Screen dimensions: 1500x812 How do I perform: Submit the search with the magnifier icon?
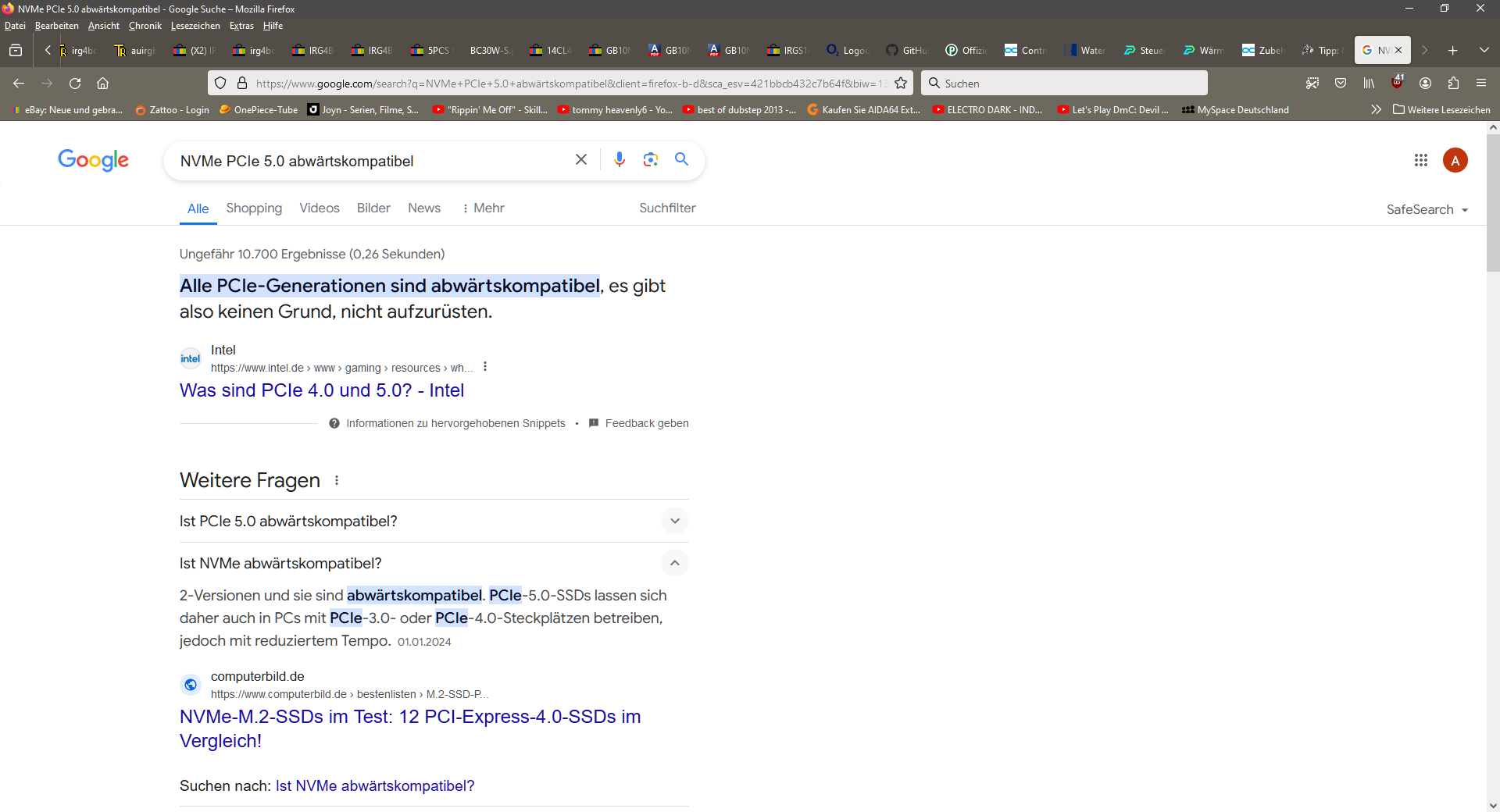click(x=682, y=159)
